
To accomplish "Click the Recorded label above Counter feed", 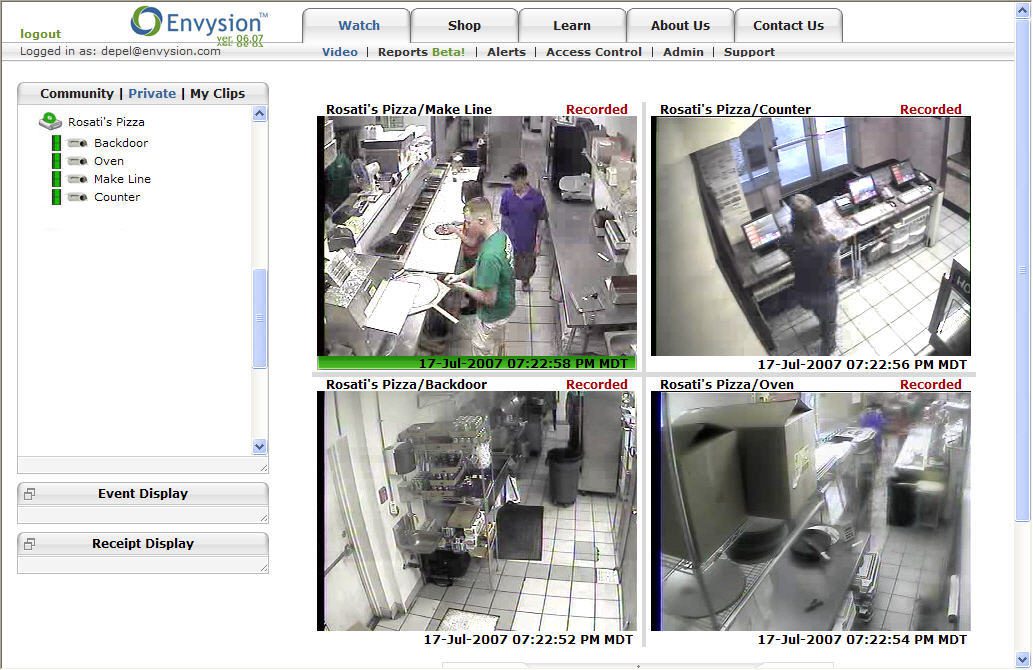I will pos(931,109).
